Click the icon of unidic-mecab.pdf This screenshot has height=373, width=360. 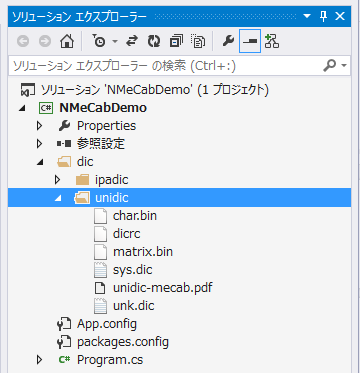[x=100, y=288]
